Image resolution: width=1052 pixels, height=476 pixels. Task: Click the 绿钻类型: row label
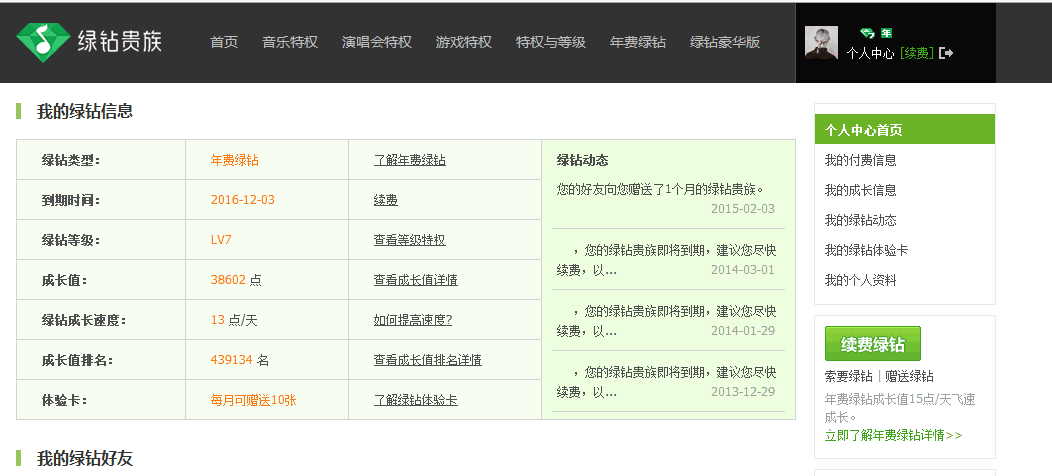pyautogui.click(x=70, y=160)
